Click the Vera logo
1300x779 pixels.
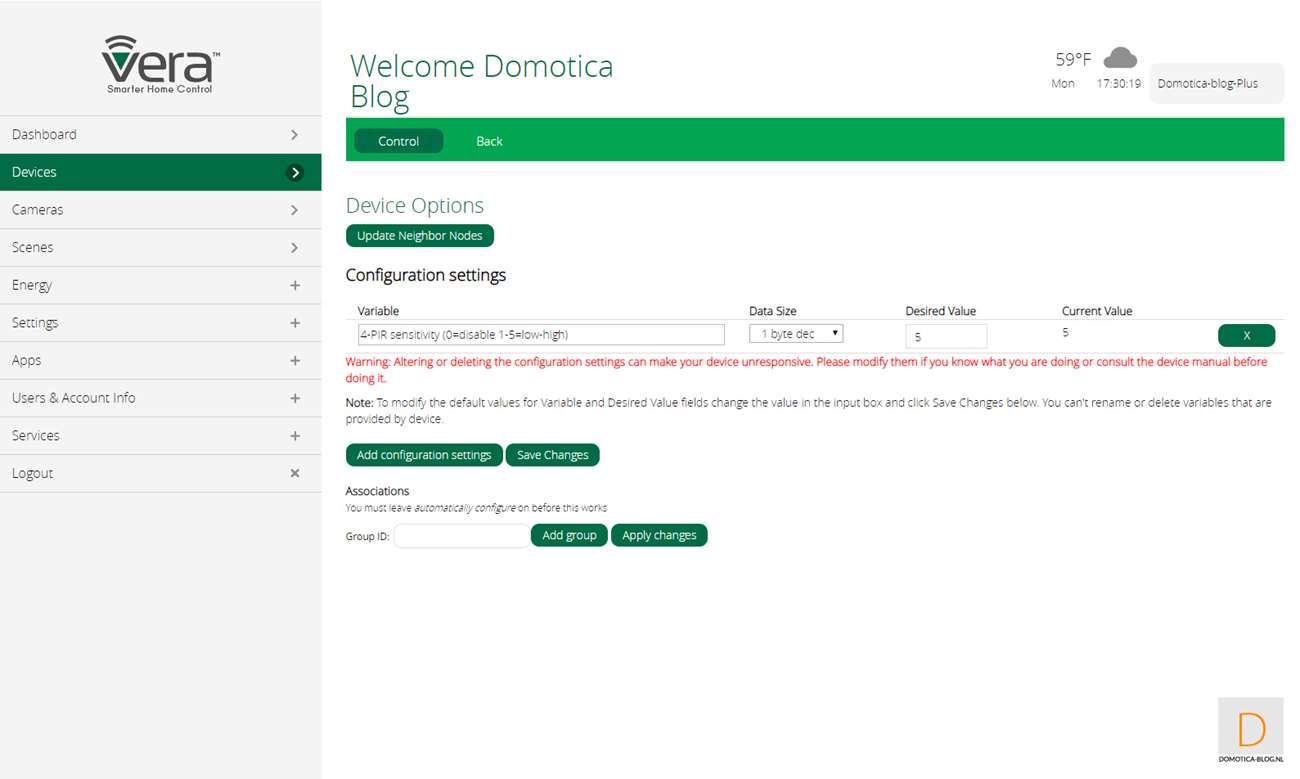tap(160, 64)
